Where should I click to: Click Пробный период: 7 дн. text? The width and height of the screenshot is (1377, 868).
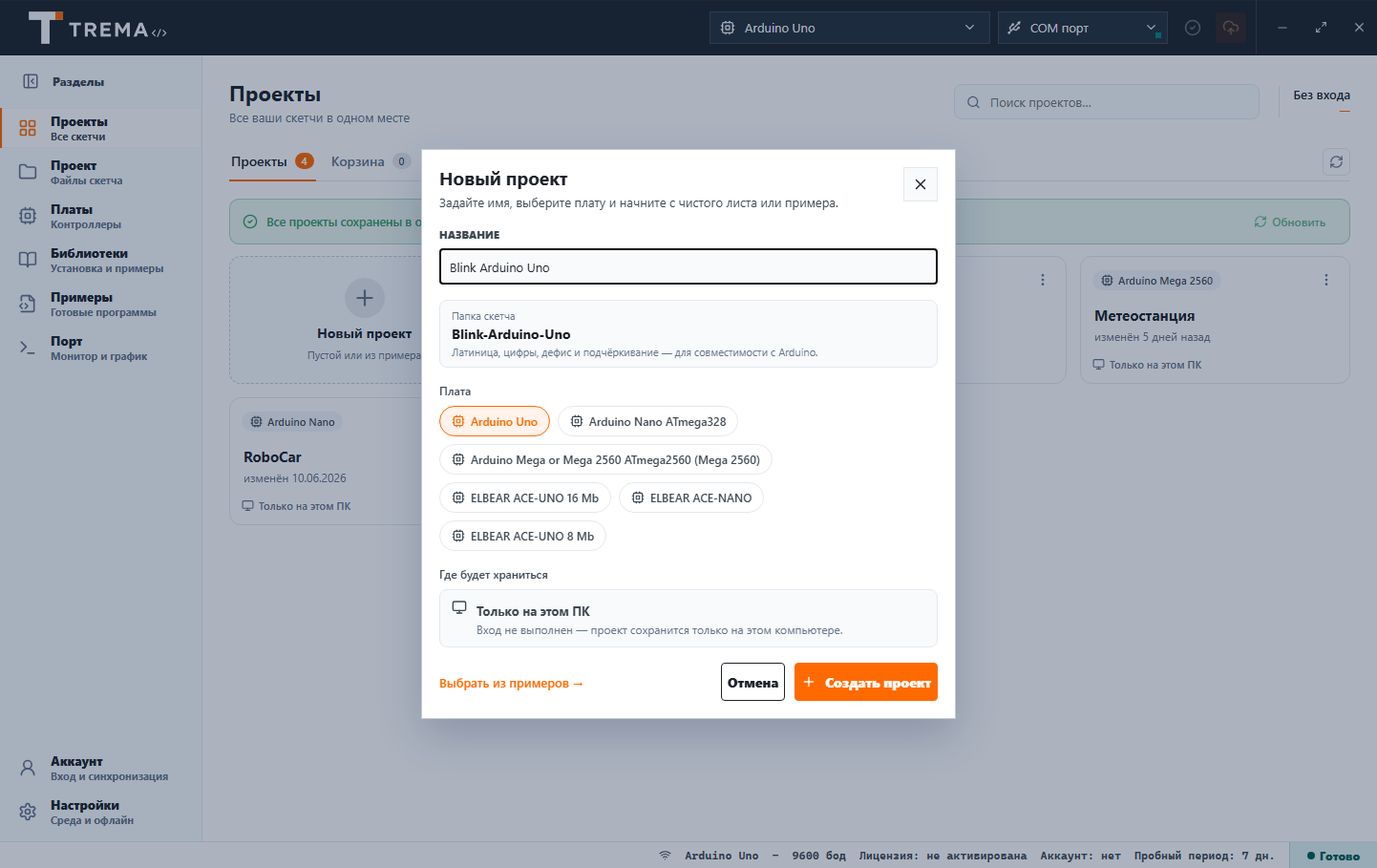click(1204, 856)
